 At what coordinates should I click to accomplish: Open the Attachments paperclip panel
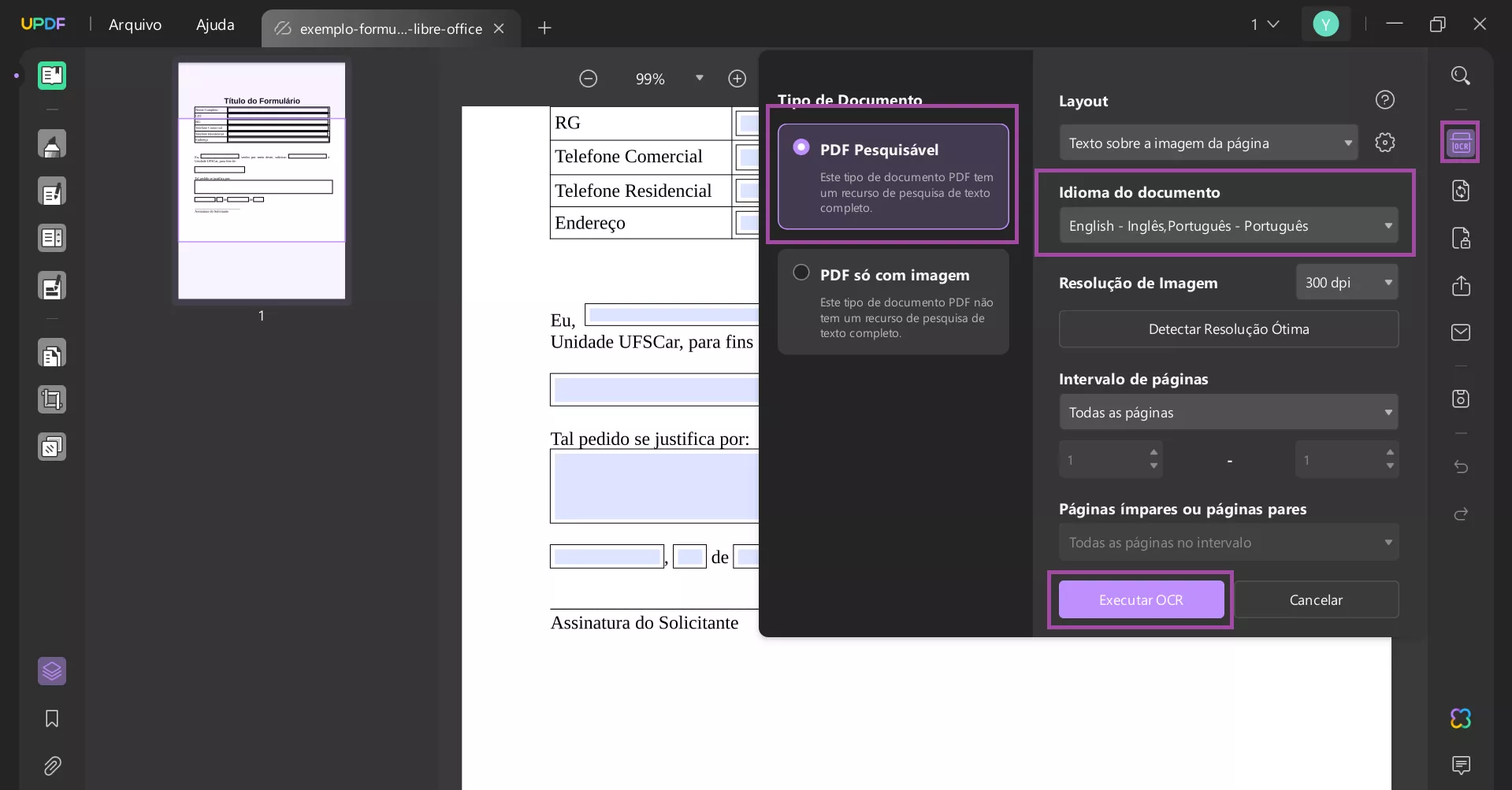pos(52,766)
